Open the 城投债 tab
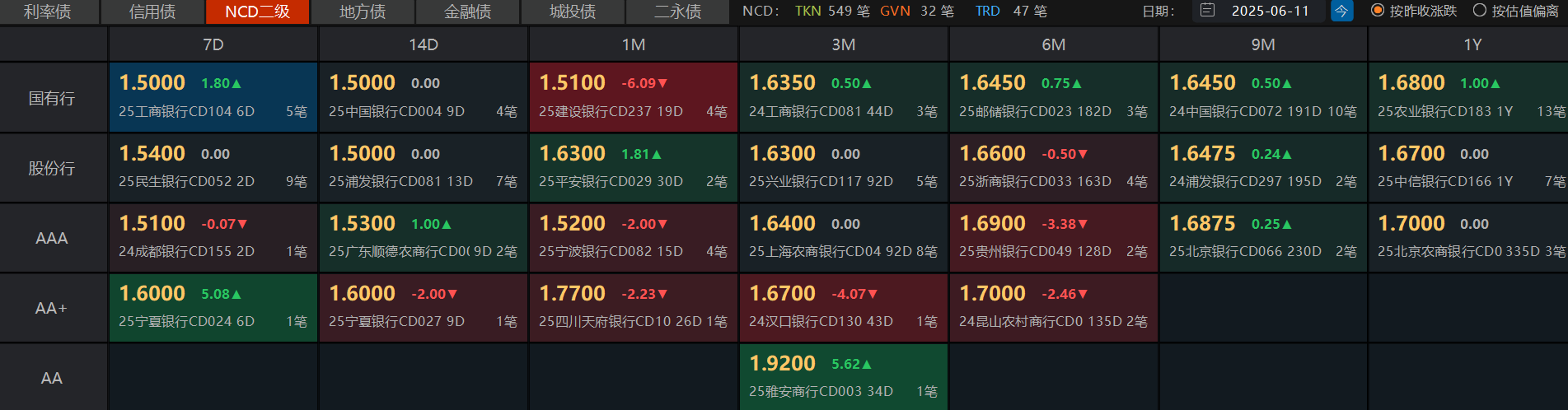 click(x=573, y=12)
